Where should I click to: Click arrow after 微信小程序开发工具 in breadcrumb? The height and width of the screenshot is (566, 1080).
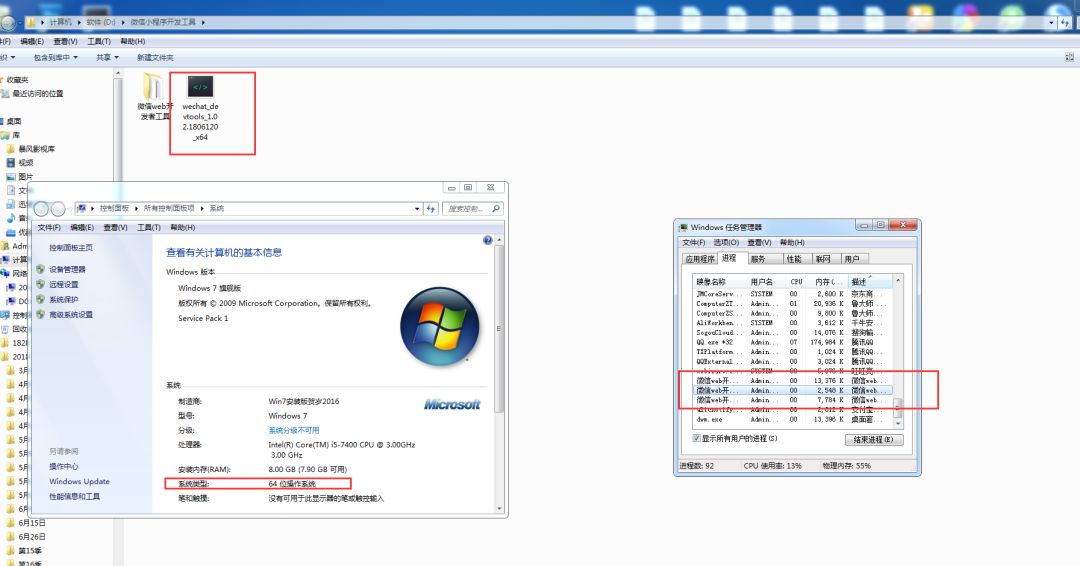[203, 23]
